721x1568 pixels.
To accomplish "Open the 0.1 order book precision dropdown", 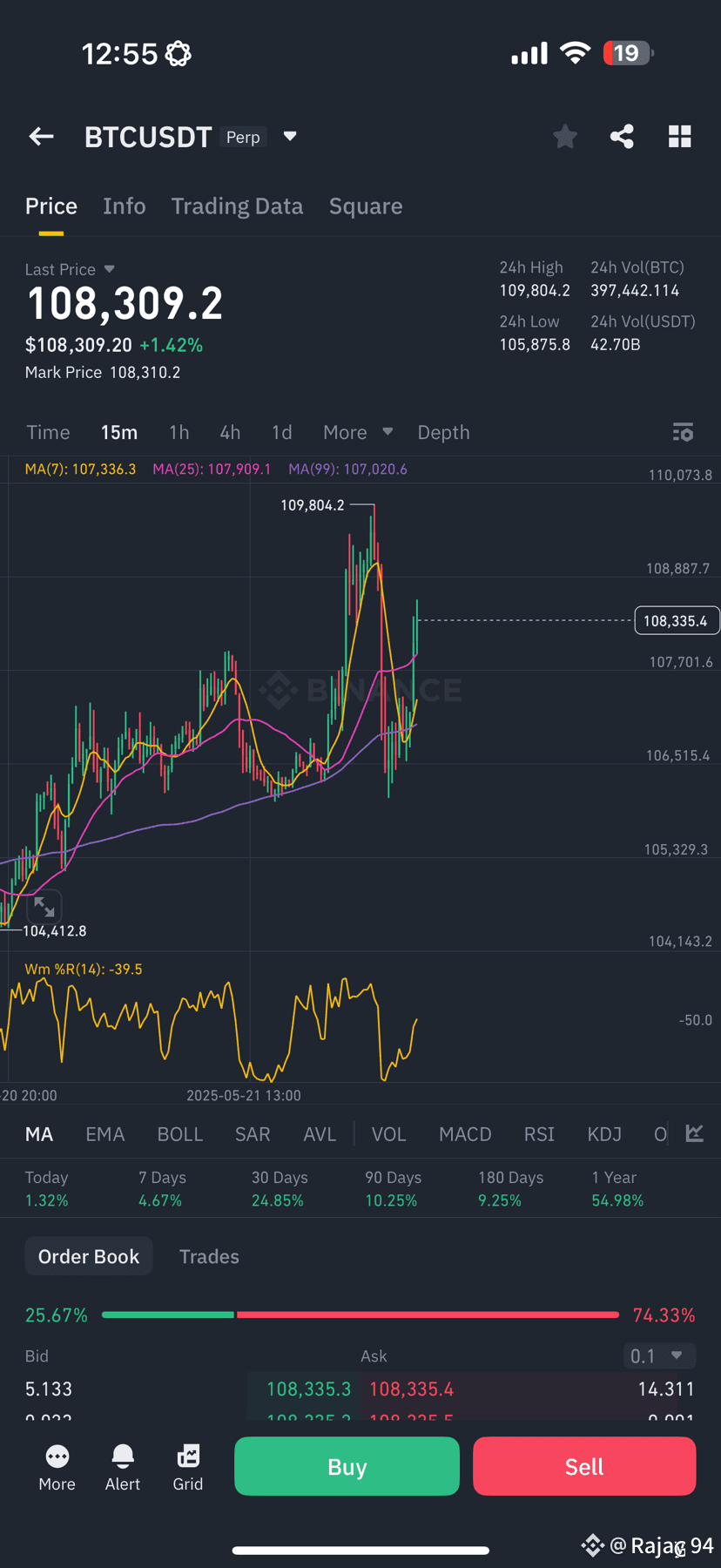I will click(x=660, y=1355).
